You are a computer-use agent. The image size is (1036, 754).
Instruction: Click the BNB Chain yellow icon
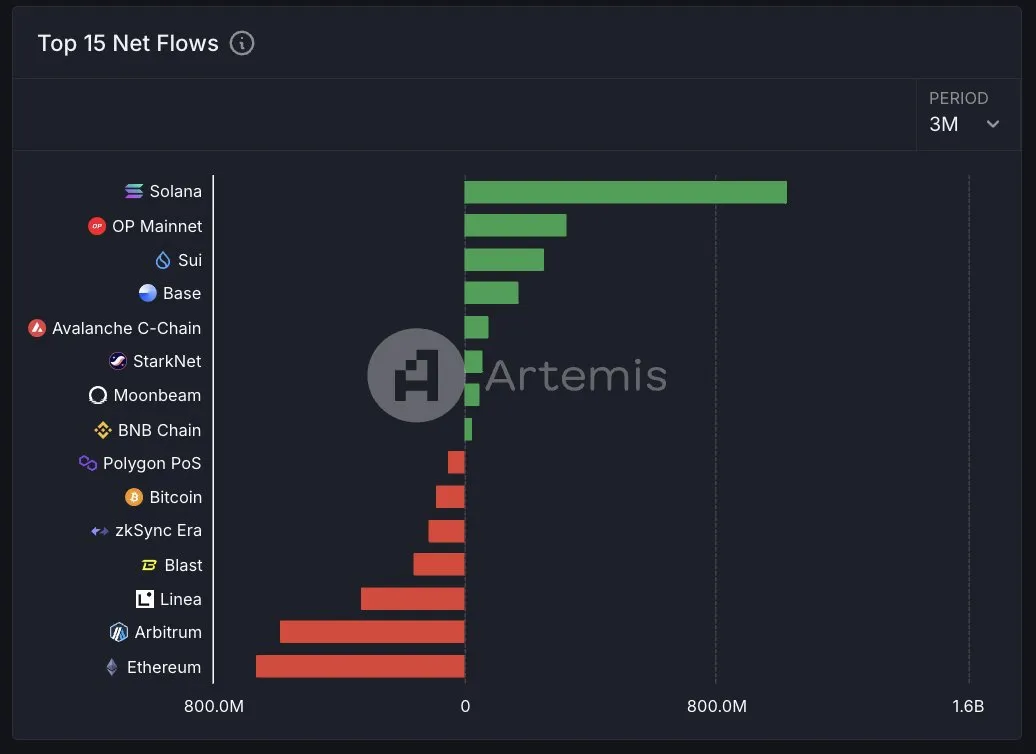[103, 430]
